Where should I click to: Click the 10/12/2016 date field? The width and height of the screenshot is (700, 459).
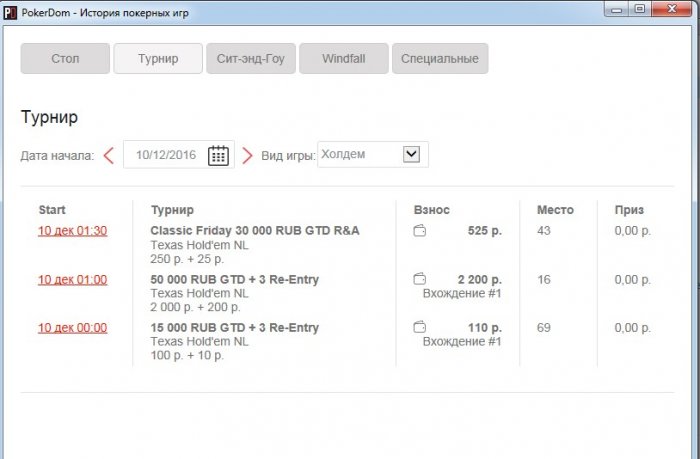(x=179, y=155)
